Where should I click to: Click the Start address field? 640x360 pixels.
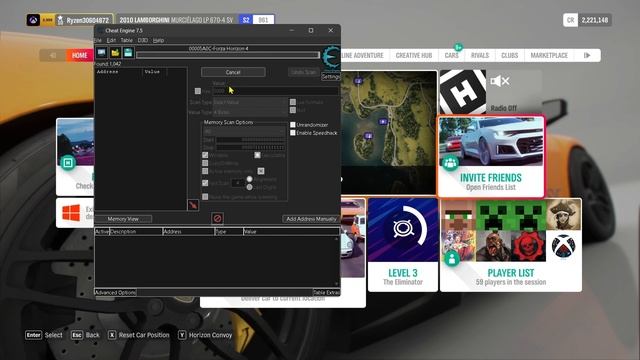point(251,140)
